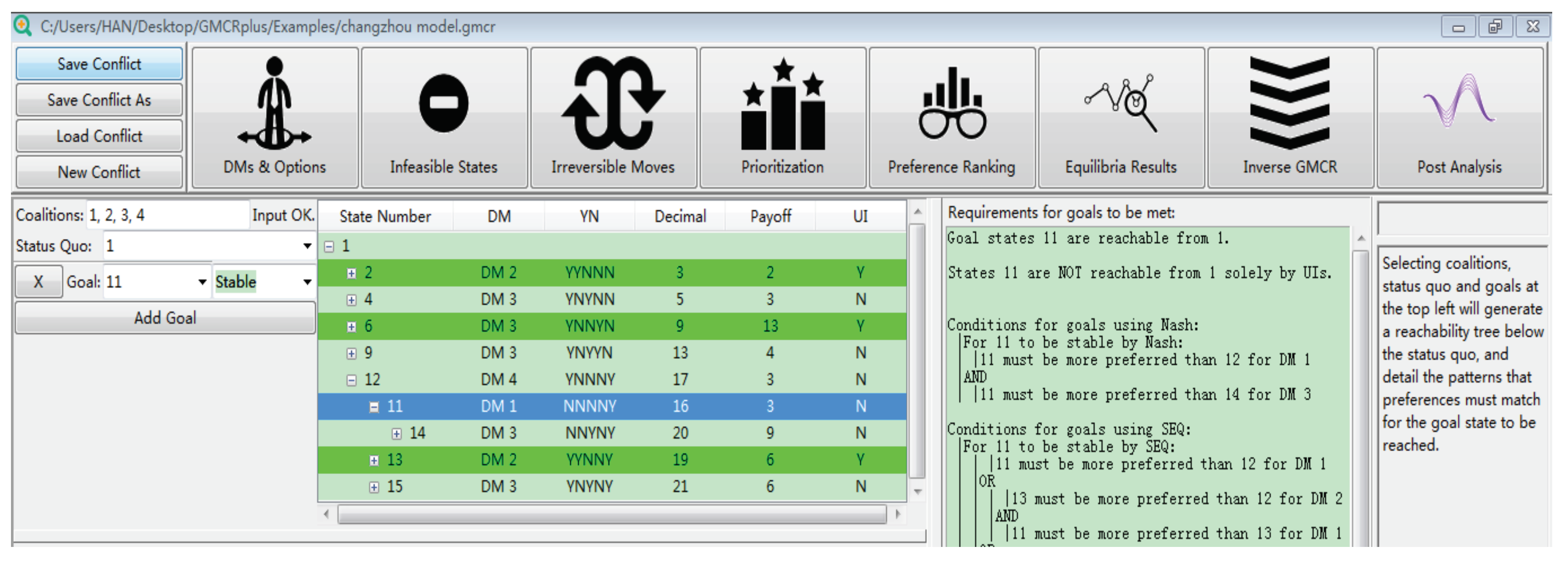
Task: Open the Goal state dropdown
Action: point(202,282)
